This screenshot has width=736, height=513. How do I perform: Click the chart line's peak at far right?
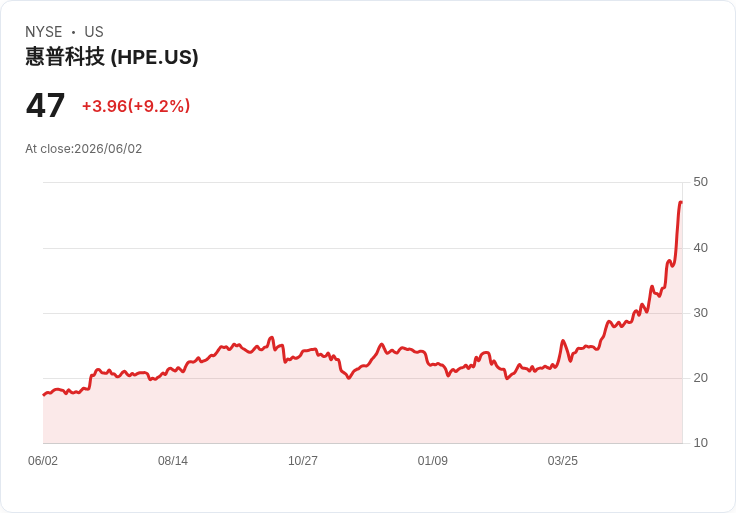(x=681, y=202)
